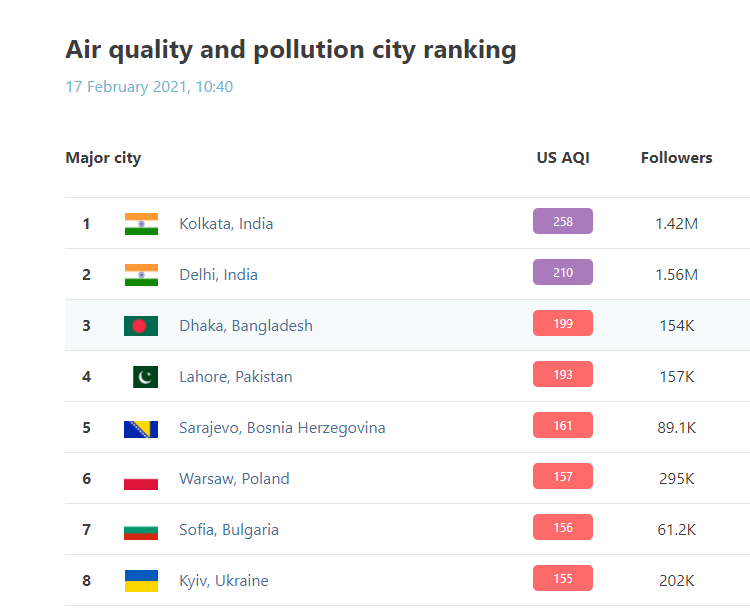Click the Followers column header
This screenshot has width=750, height=615.
point(677,158)
